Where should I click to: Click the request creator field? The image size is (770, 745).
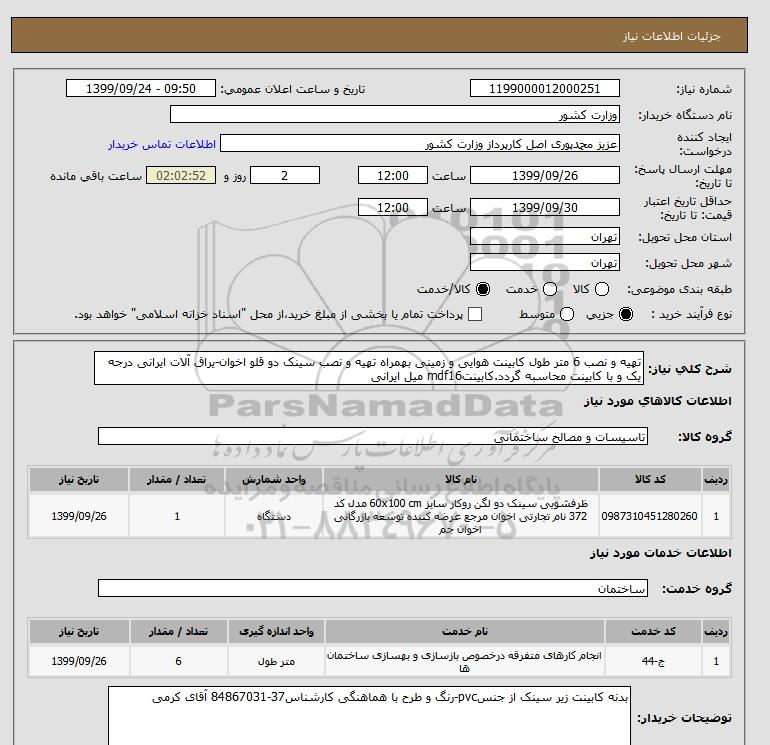pyautogui.click(x=420, y=144)
